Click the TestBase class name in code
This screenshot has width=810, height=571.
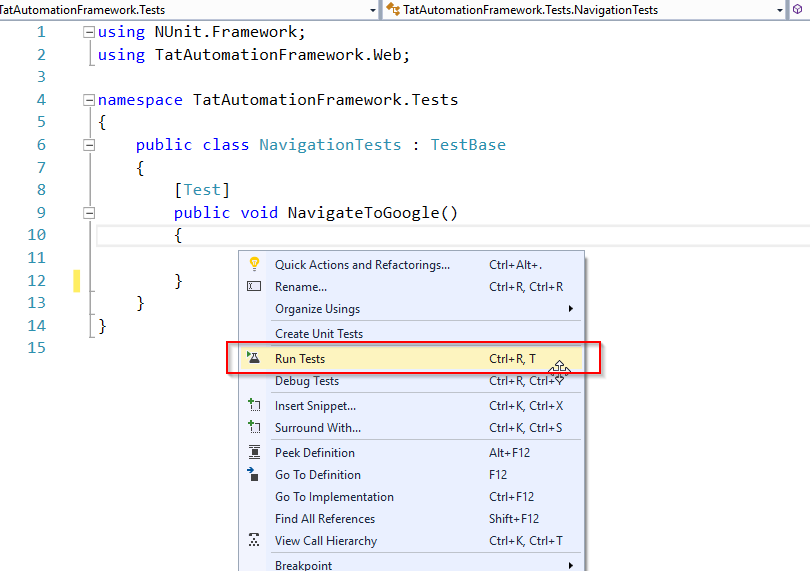(468, 145)
